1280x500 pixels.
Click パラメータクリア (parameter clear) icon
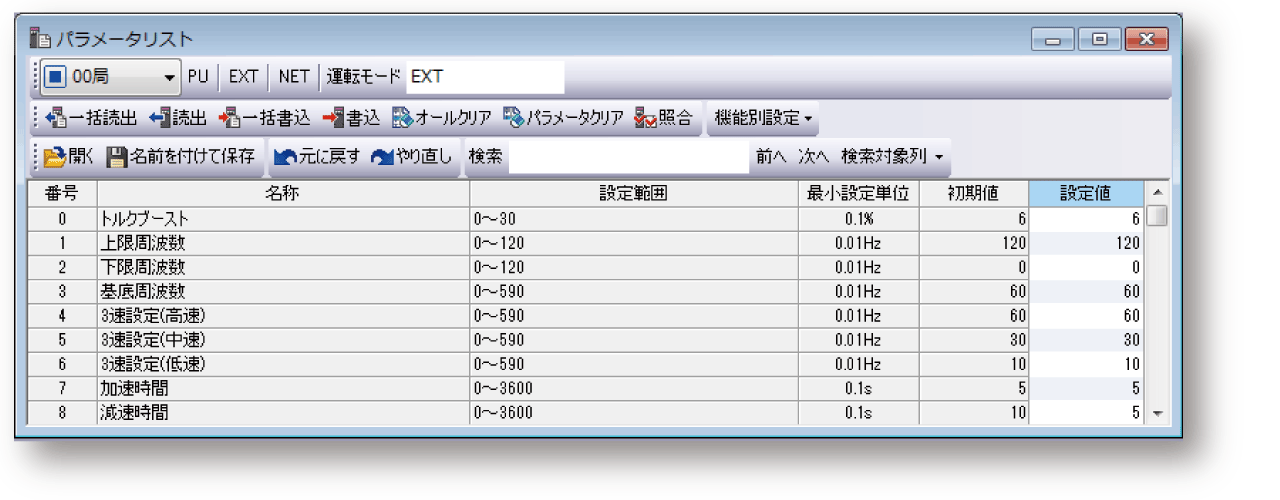(513, 118)
